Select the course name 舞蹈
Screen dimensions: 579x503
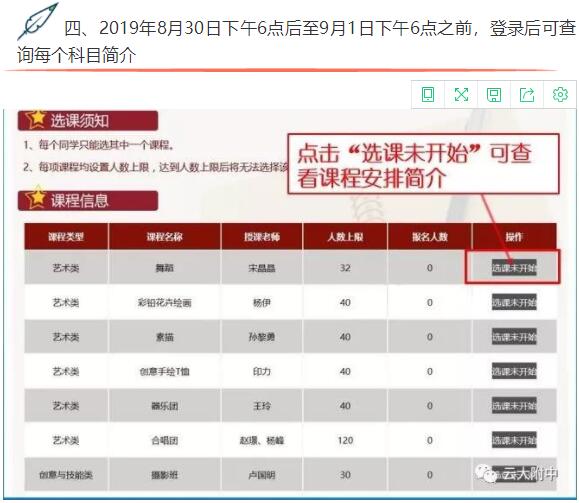pos(165,268)
